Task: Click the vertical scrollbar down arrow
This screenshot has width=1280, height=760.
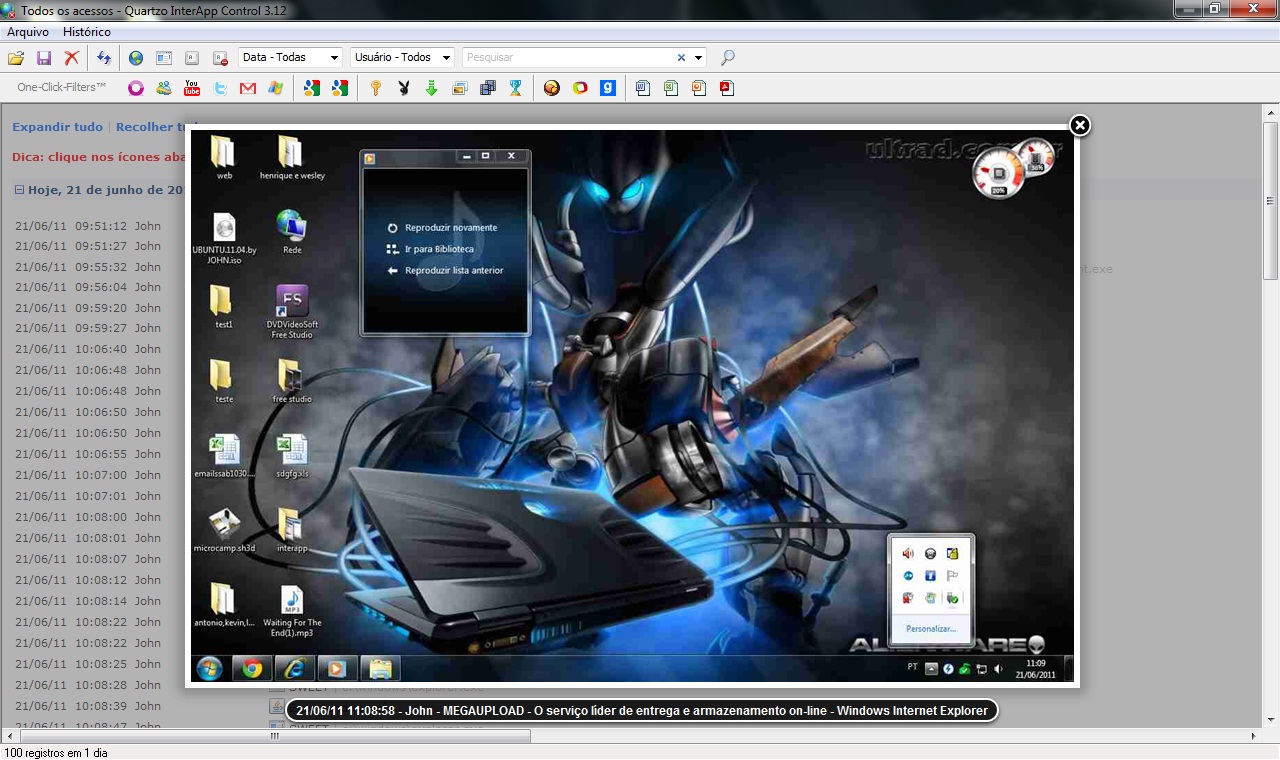Action: (1271, 719)
